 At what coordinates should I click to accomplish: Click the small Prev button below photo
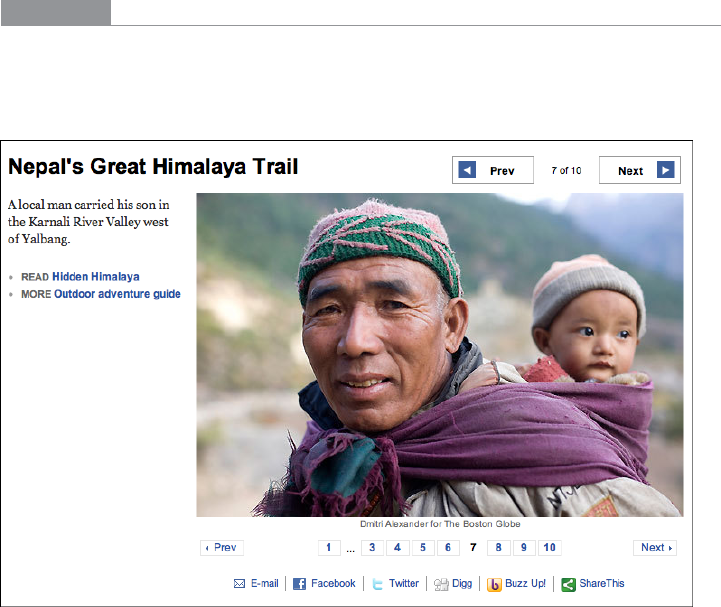point(222,548)
